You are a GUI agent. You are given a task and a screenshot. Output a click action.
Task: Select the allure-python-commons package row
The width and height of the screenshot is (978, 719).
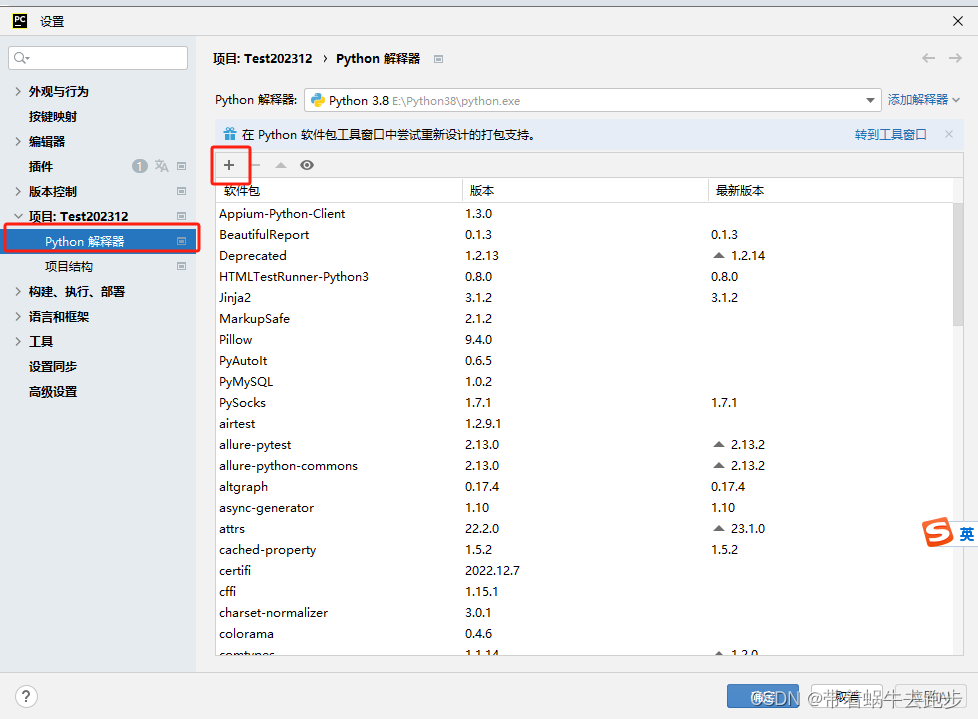(584, 465)
